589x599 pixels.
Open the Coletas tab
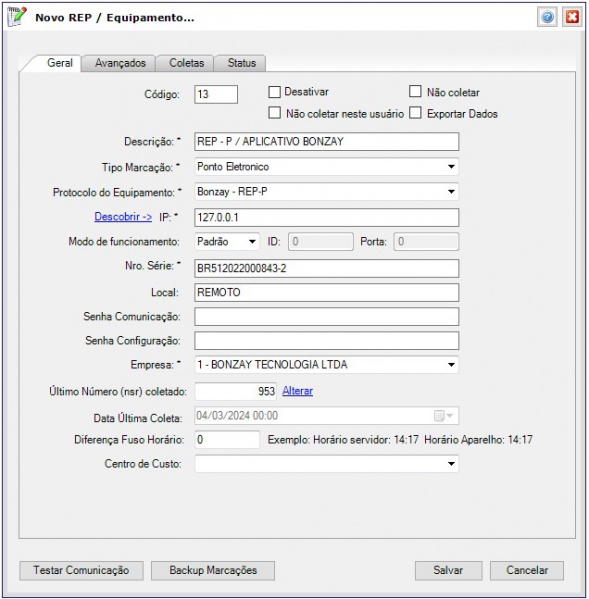click(x=186, y=63)
